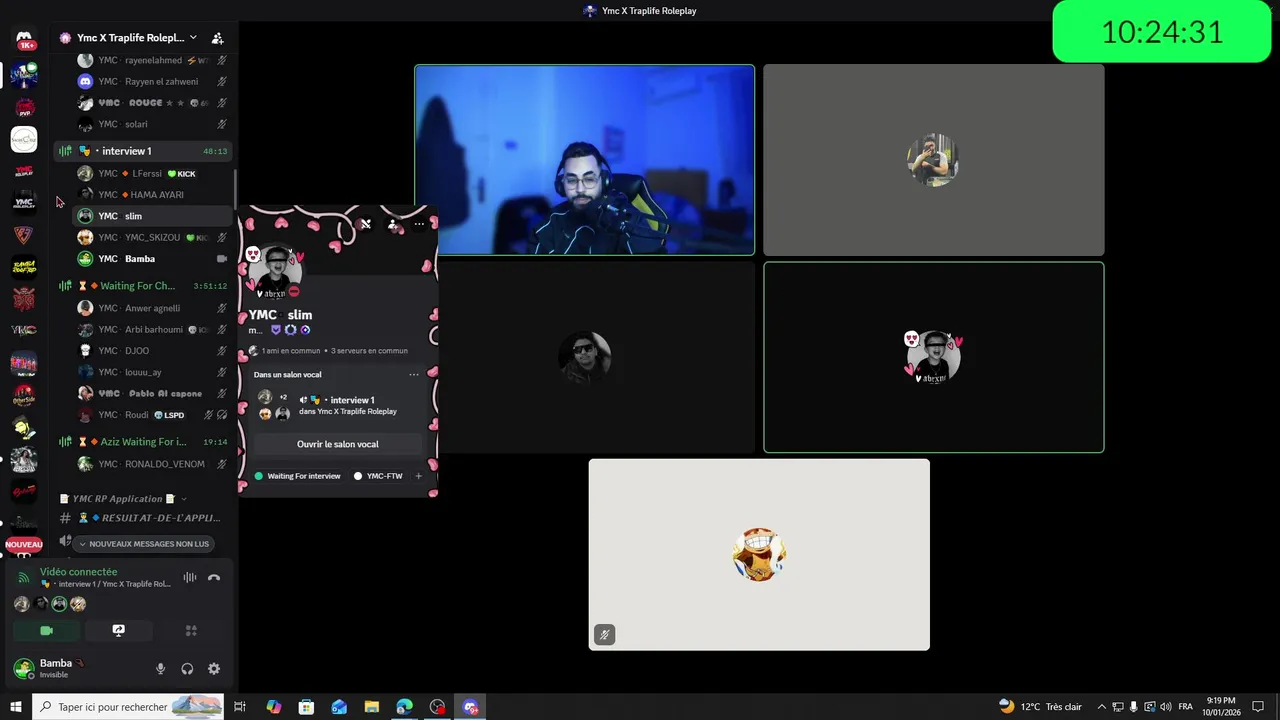Screen dimensions: 1280x720
Task: Open OtherSide server icon in sidebar
Action: point(24,395)
